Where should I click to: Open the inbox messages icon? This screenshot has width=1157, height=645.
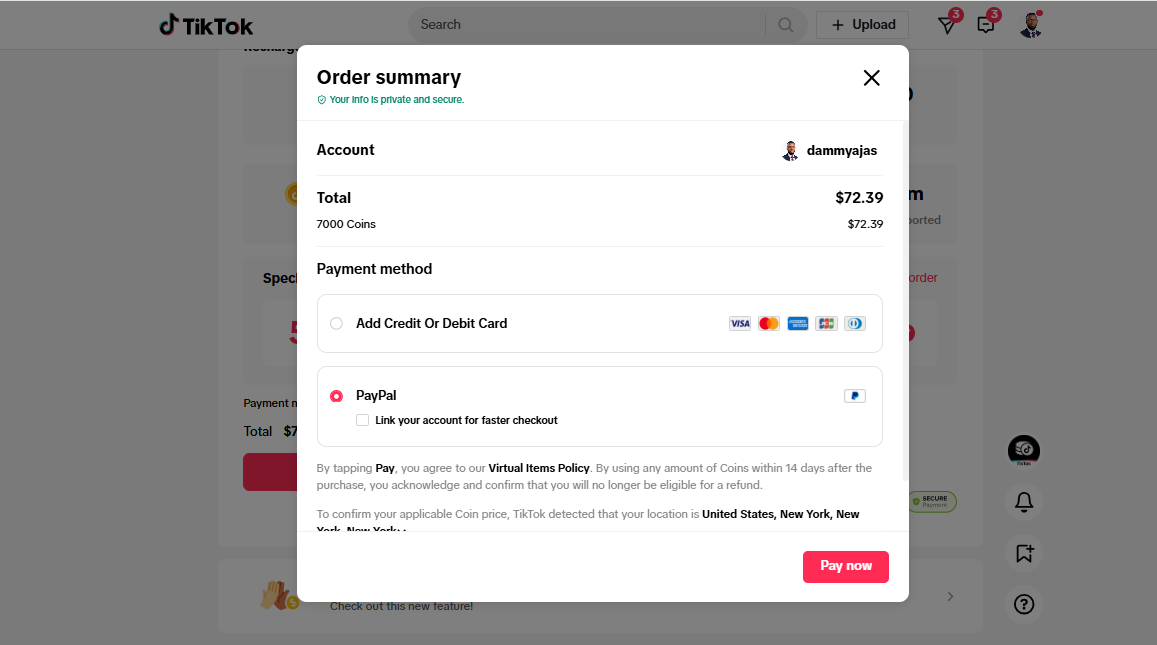tap(986, 25)
